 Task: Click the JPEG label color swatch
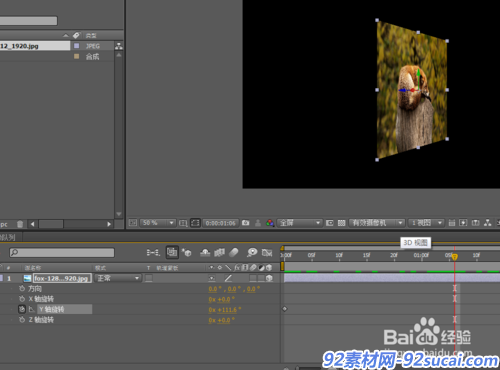[76, 46]
